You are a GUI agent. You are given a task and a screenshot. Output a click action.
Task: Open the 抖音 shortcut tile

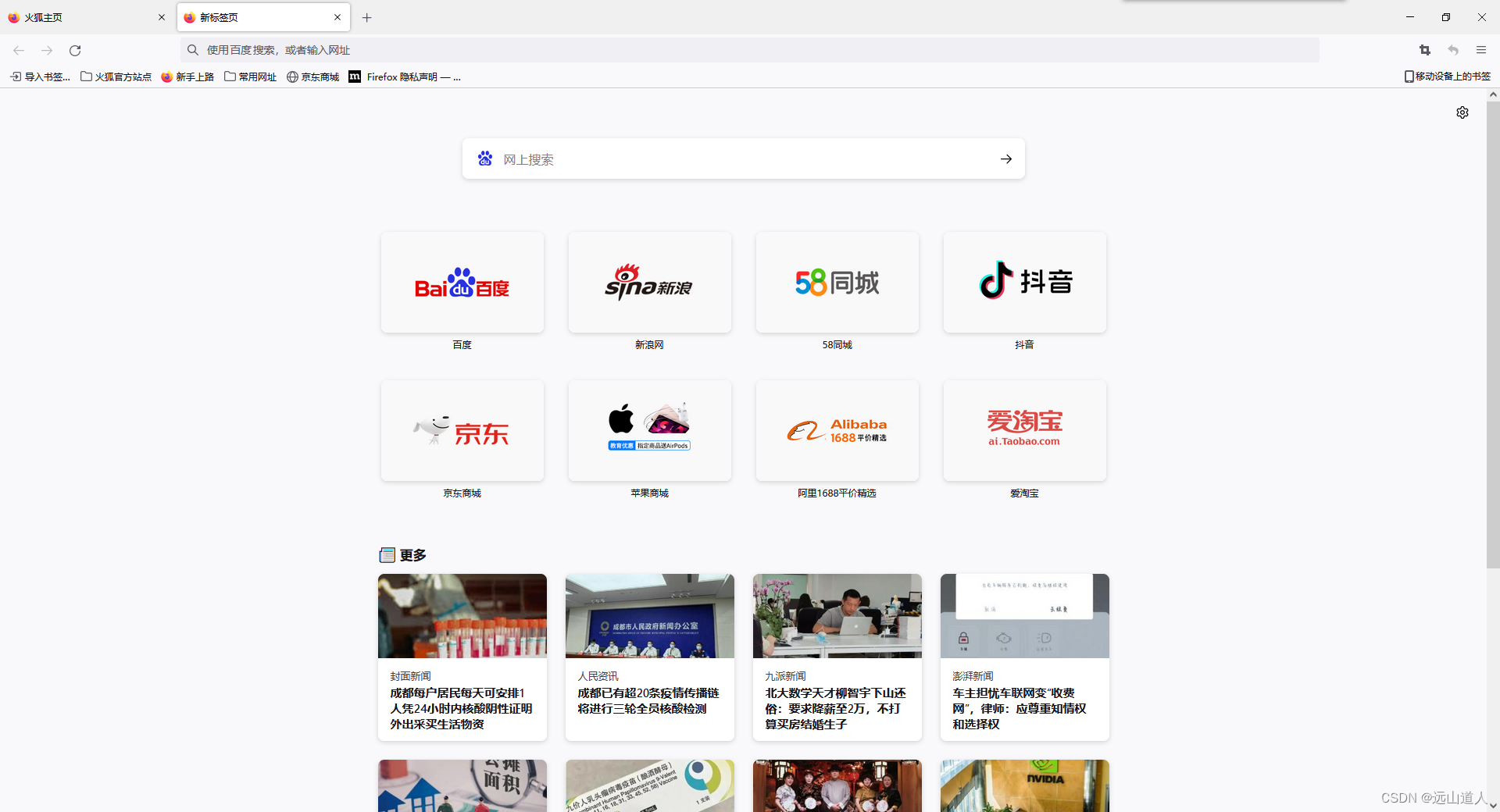[x=1025, y=282]
